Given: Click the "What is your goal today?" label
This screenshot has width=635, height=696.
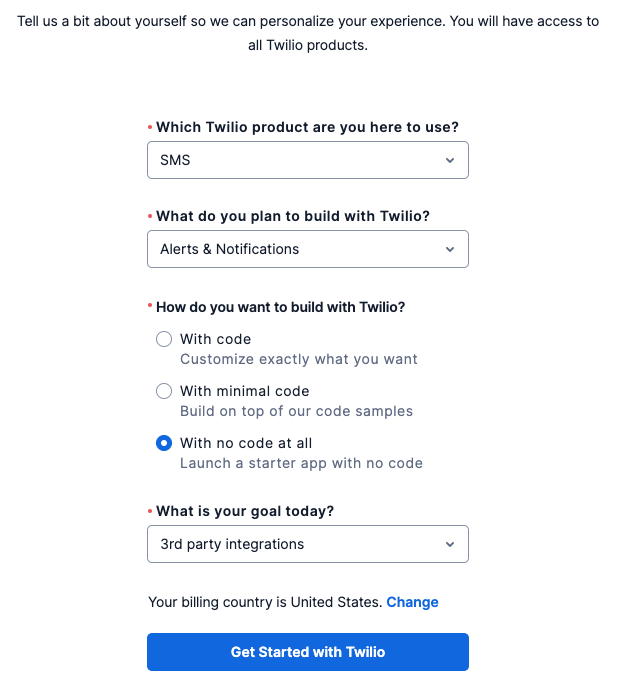Looking at the screenshot, I should point(245,511).
